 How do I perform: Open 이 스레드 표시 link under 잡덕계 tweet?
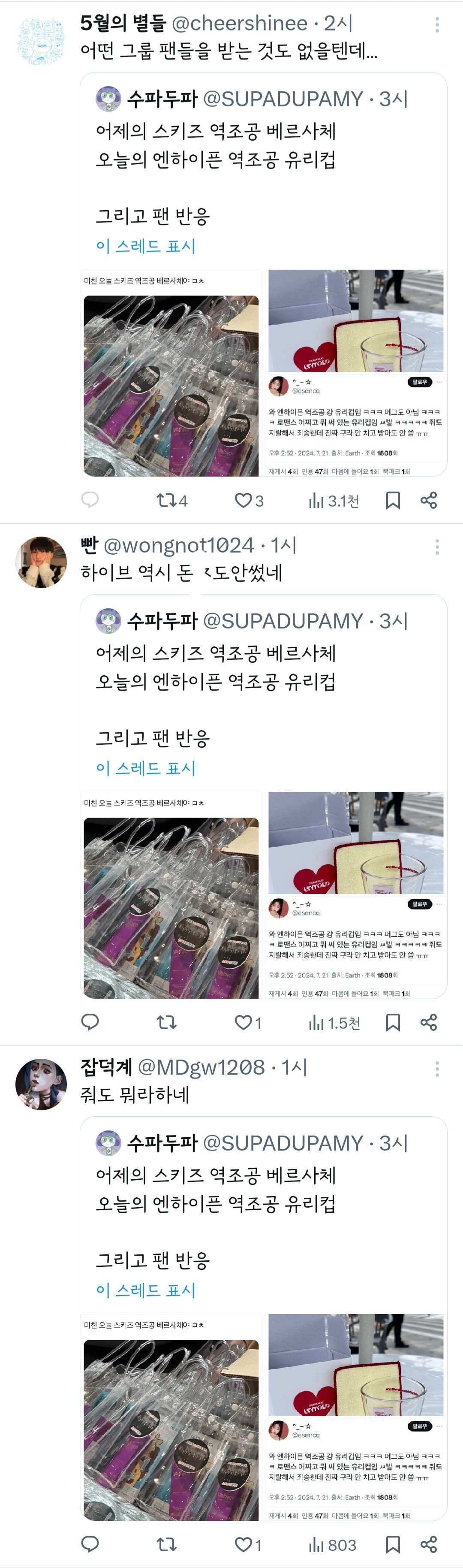[145, 1290]
